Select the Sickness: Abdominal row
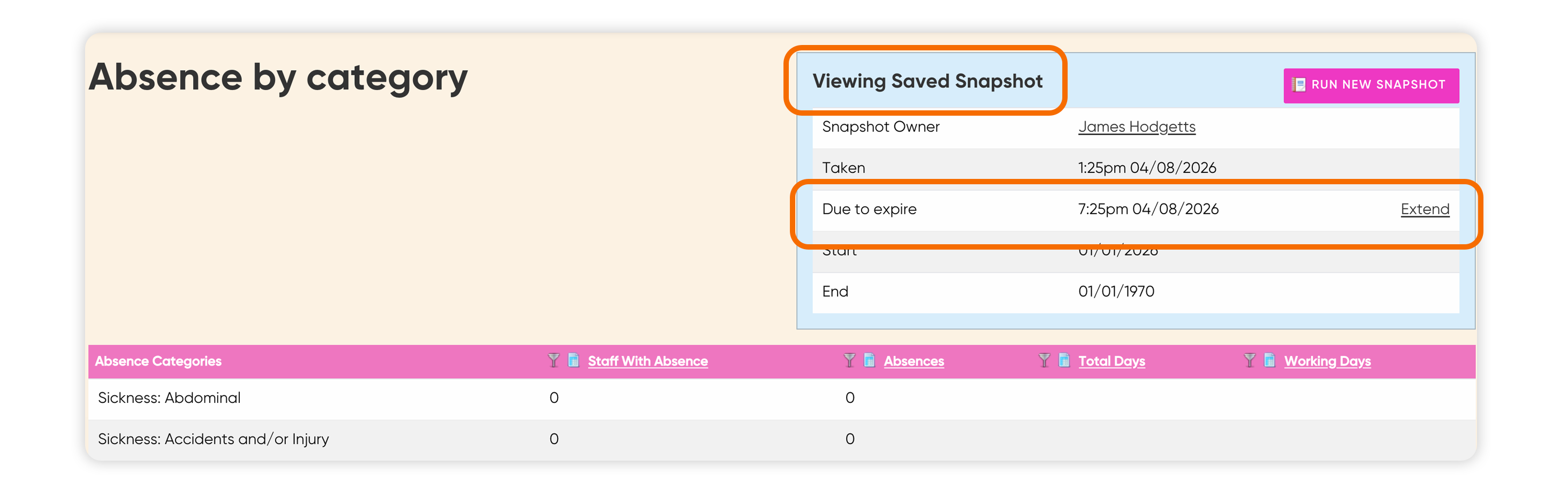This screenshot has width=1568, height=496. (x=781, y=398)
